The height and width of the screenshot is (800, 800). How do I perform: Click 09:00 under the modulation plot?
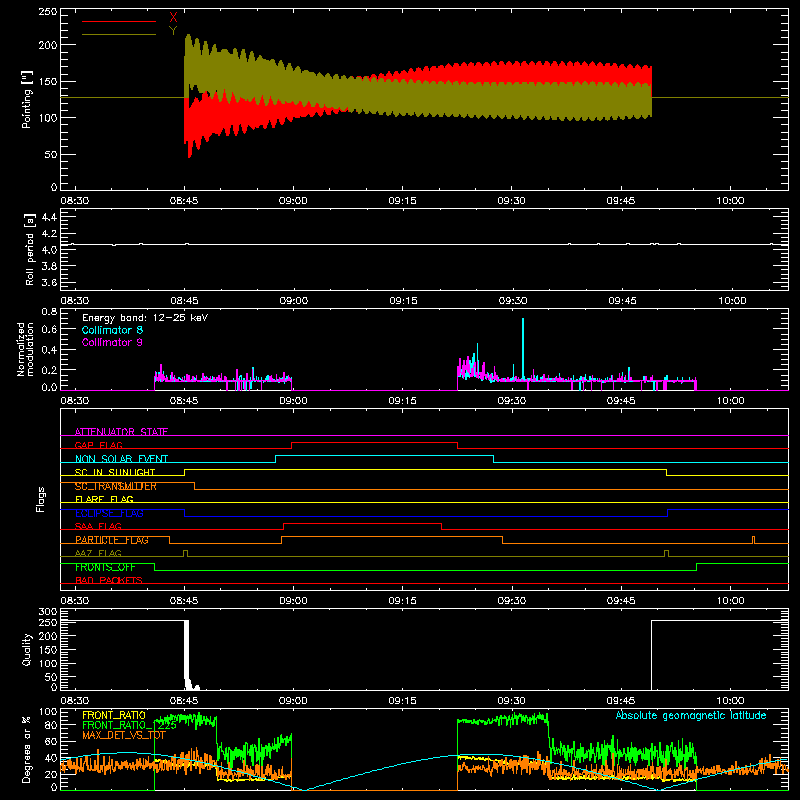click(x=293, y=401)
